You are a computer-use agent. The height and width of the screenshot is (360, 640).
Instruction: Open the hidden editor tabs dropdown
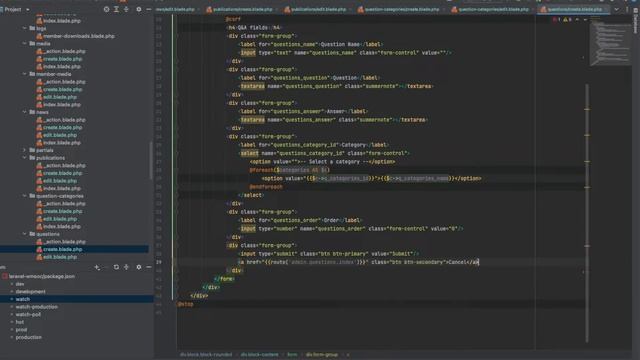pyautogui.click(x=616, y=9)
